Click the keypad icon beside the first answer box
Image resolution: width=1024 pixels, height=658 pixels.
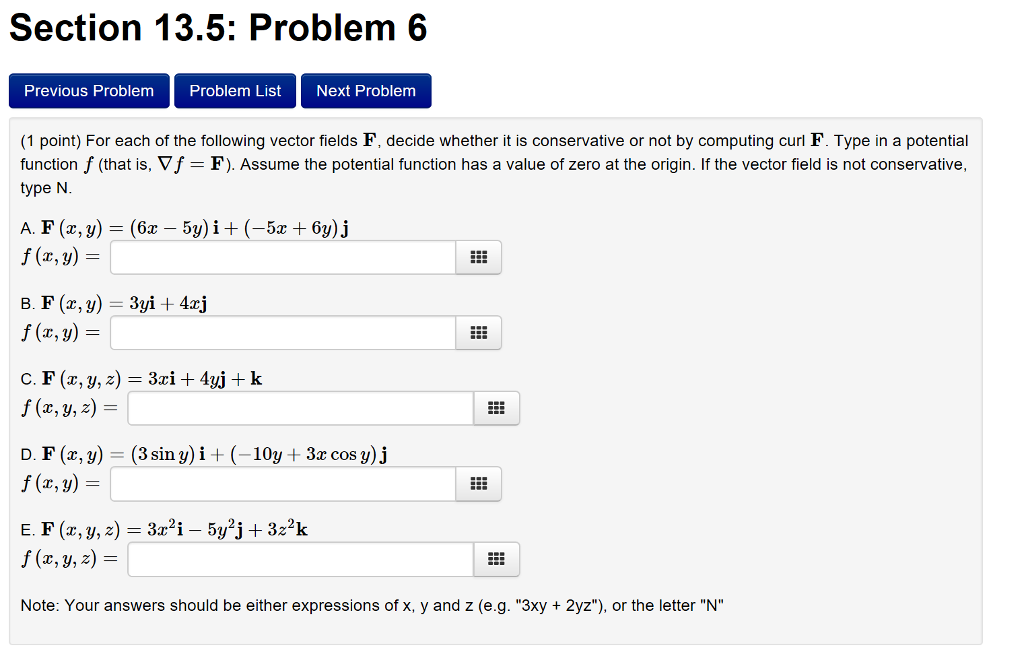point(478,257)
